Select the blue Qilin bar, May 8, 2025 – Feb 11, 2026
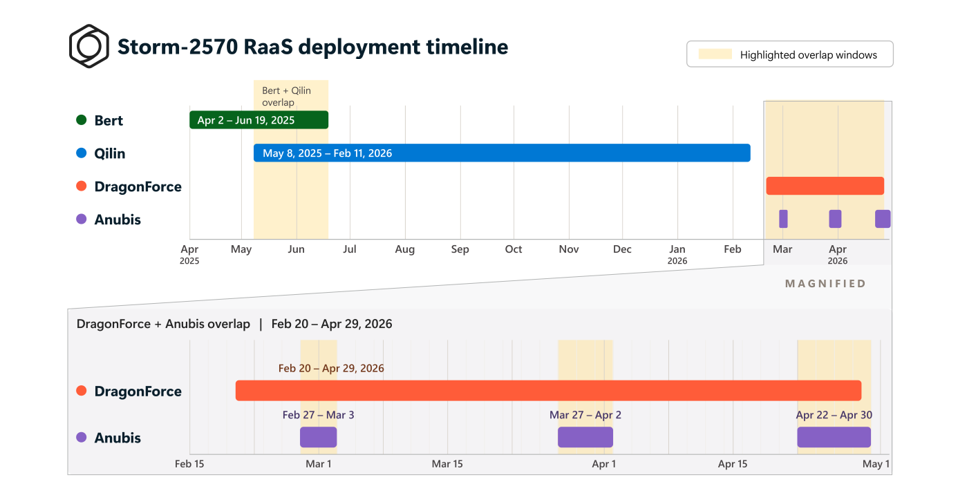 pos(502,153)
